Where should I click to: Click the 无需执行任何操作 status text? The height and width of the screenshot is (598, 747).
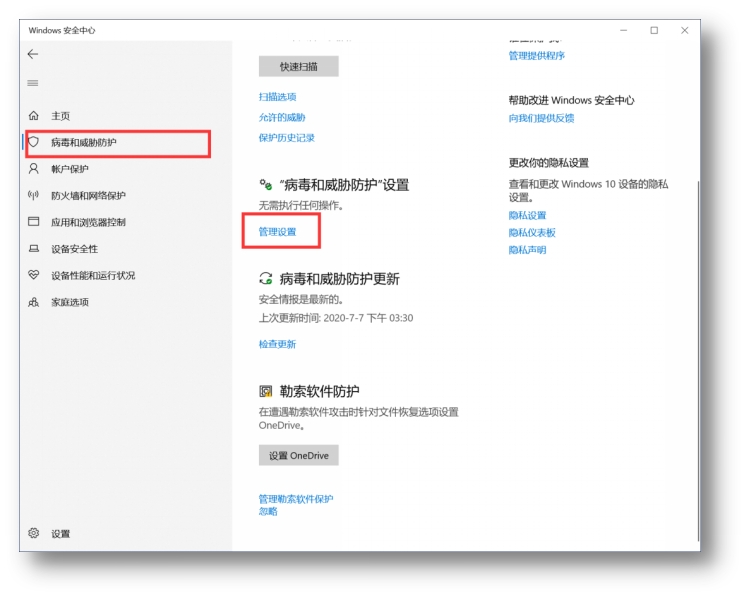coord(301,205)
